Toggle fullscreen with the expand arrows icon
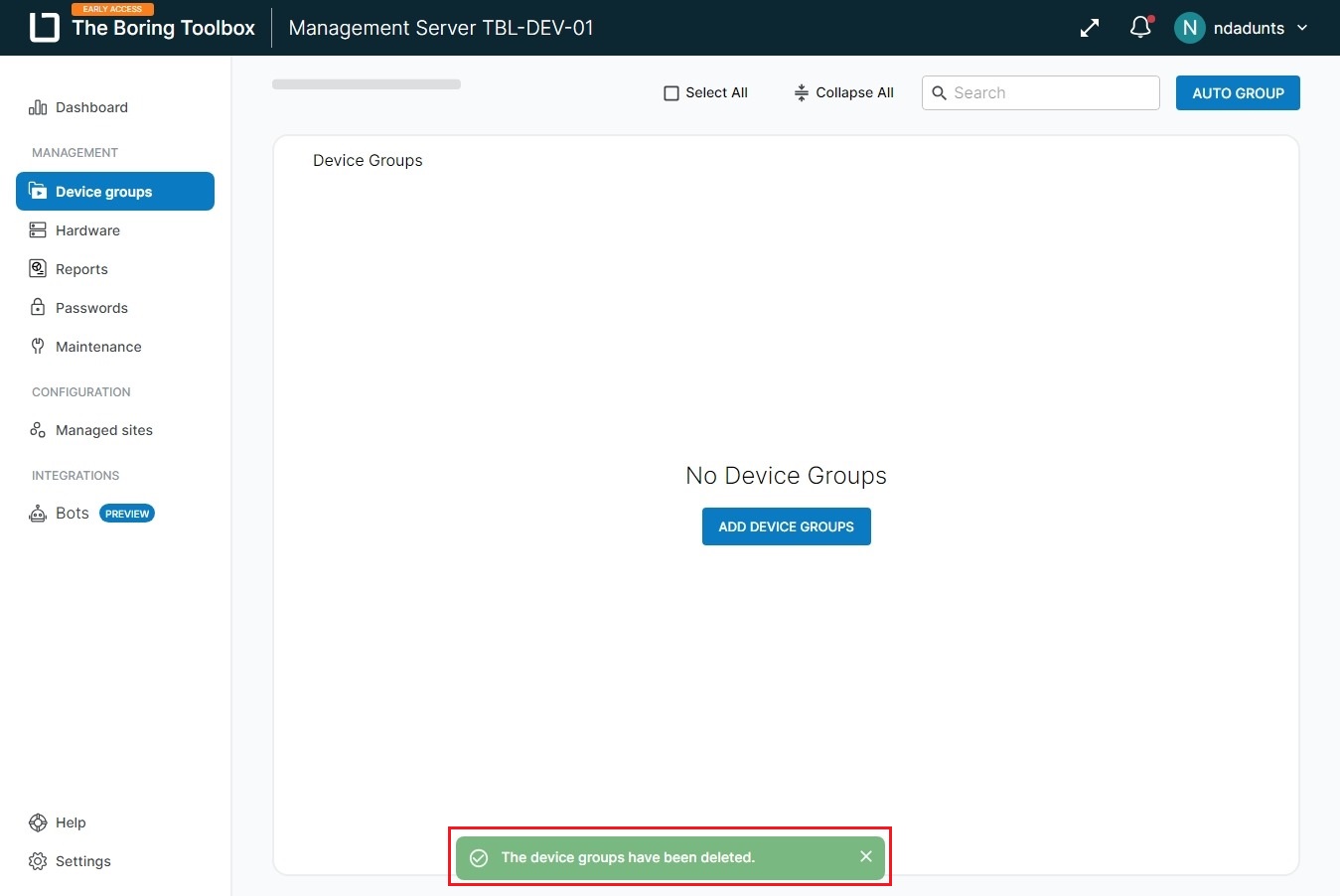This screenshot has width=1340, height=896. tap(1090, 28)
